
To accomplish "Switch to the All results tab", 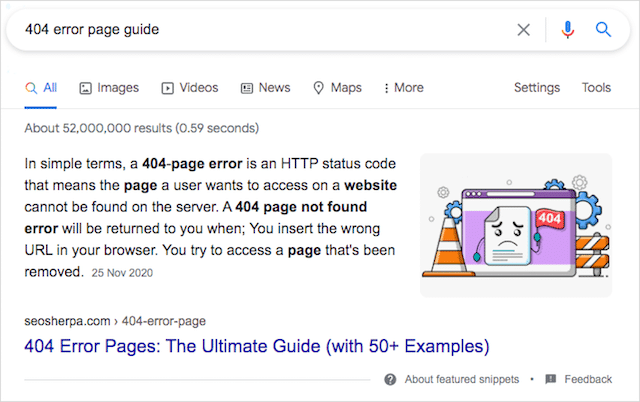I will [42, 88].
